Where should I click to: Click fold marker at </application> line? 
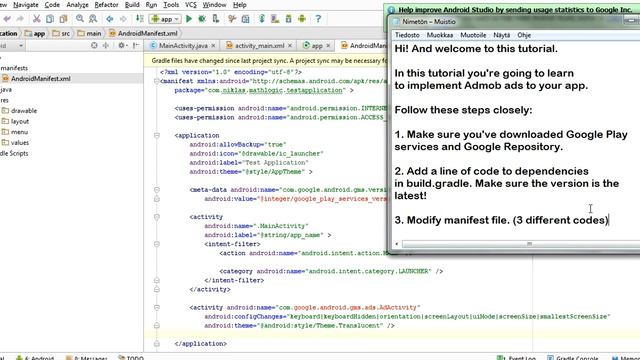click(157, 344)
